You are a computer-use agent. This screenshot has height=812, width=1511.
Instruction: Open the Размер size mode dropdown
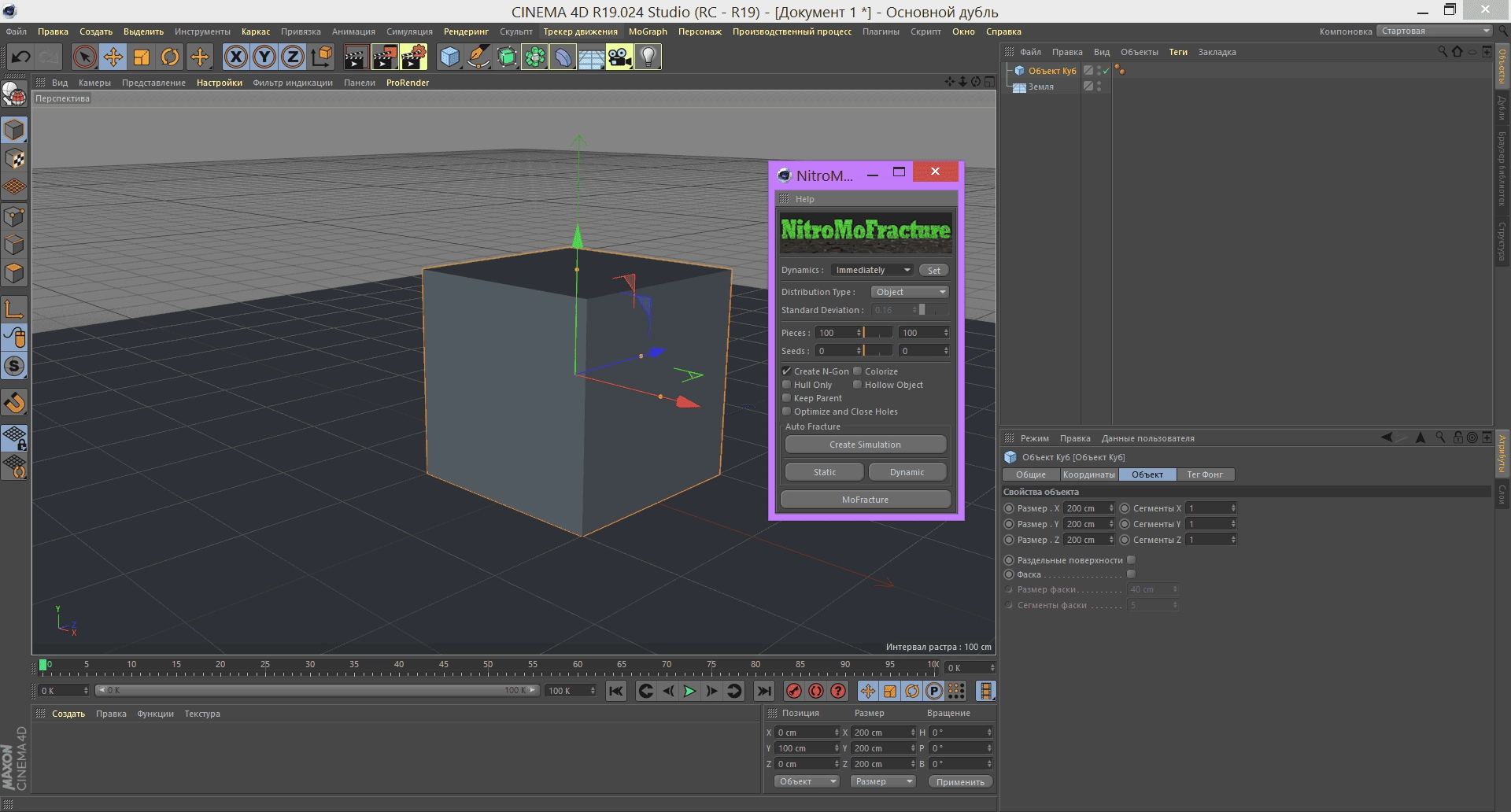(x=883, y=781)
